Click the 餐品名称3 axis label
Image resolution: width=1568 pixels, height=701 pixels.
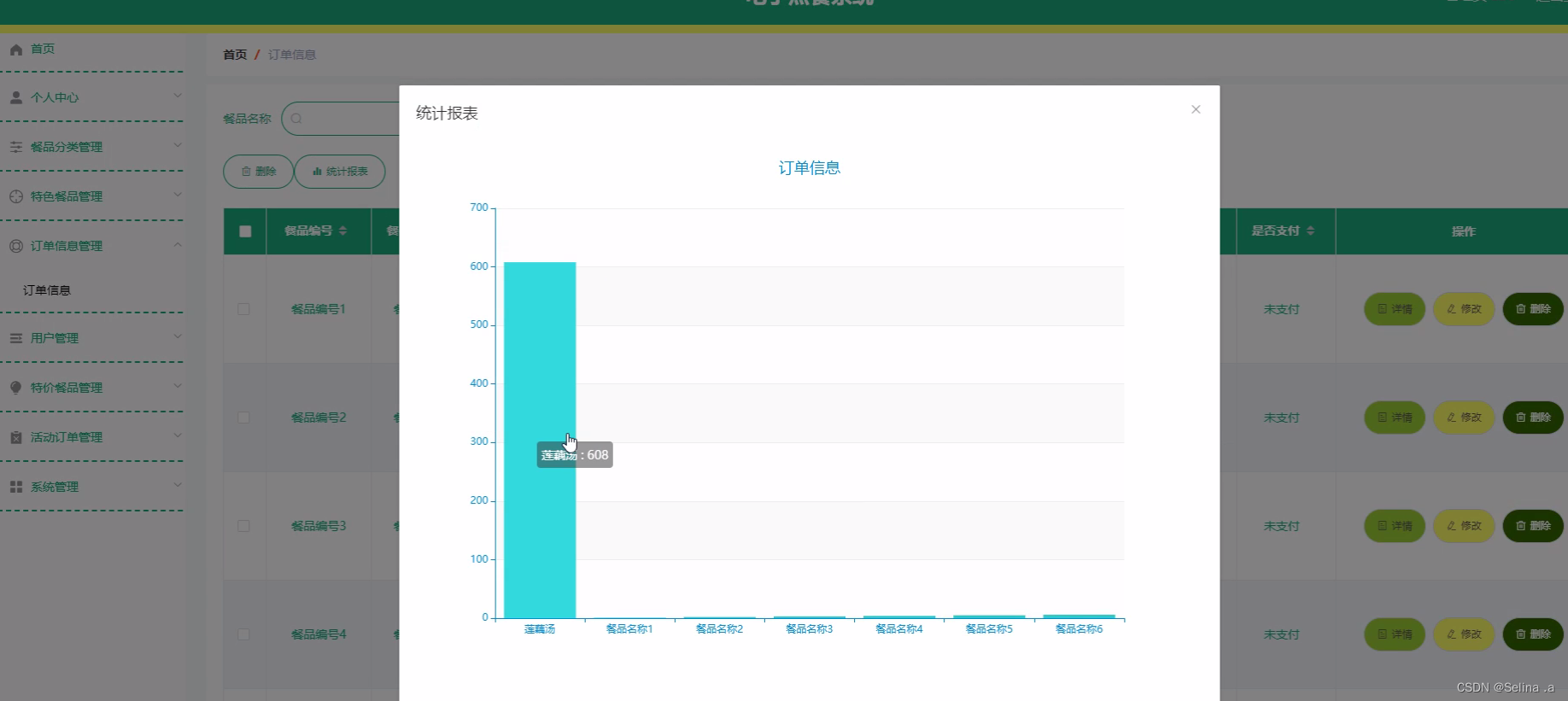tap(809, 629)
